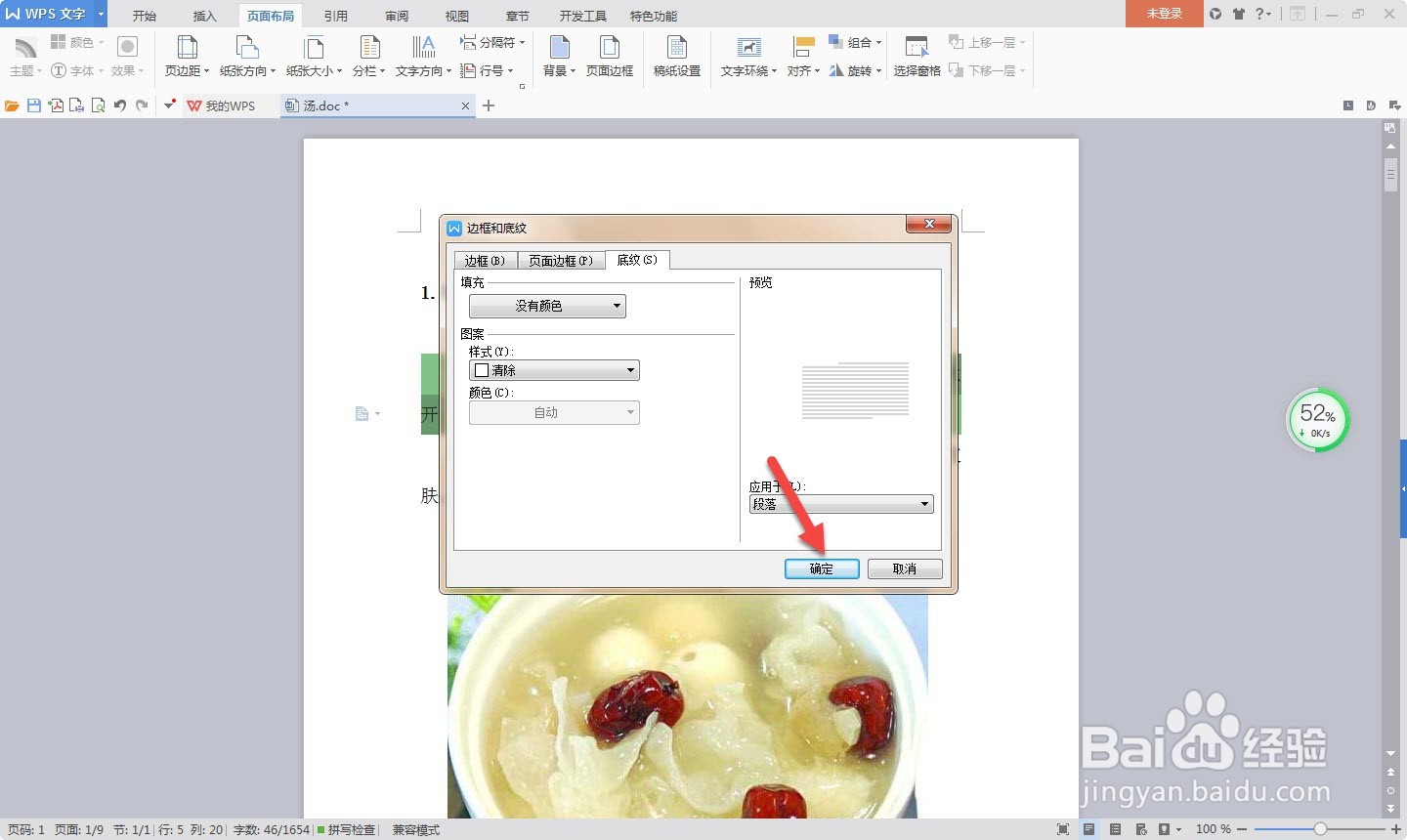Click the soup image in the document
The width and height of the screenshot is (1407, 840).
coord(687,705)
